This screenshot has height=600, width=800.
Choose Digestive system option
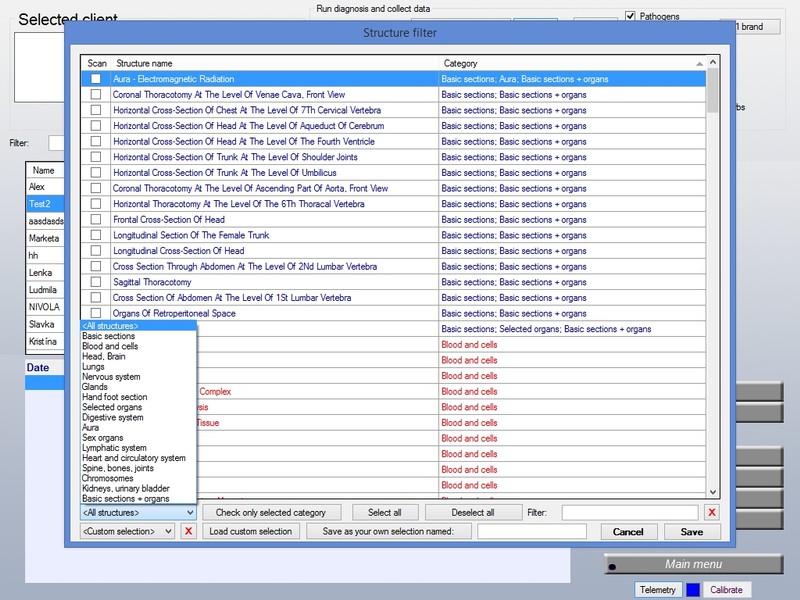(113, 417)
